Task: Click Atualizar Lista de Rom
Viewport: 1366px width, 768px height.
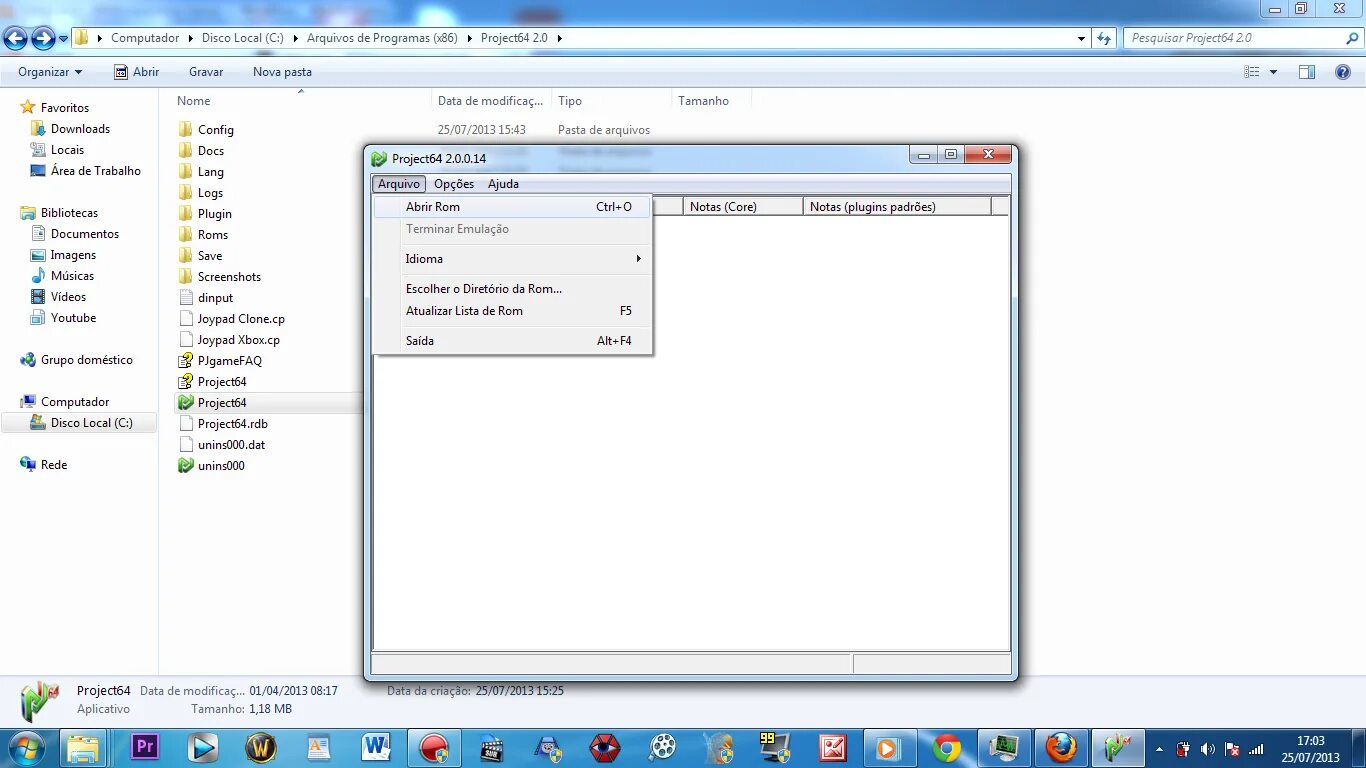Action: pyautogui.click(x=512, y=311)
